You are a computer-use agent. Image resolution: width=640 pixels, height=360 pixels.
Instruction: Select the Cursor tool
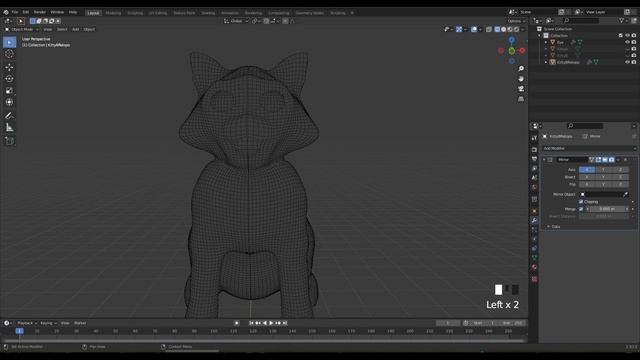pyautogui.click(x=9, y=54)
